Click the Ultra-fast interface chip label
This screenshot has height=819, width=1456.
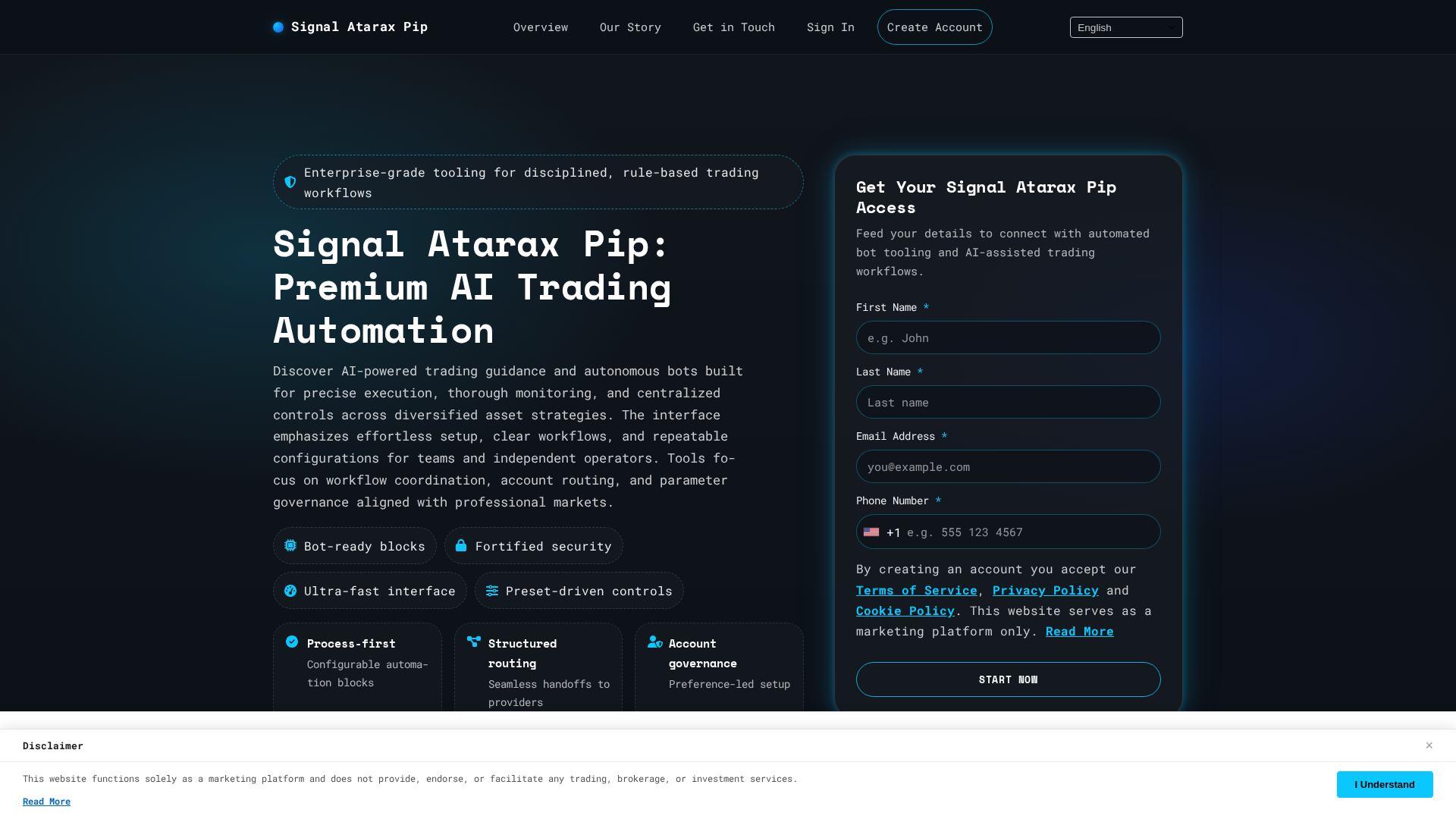pyautogui.click(x=379, y=591)
